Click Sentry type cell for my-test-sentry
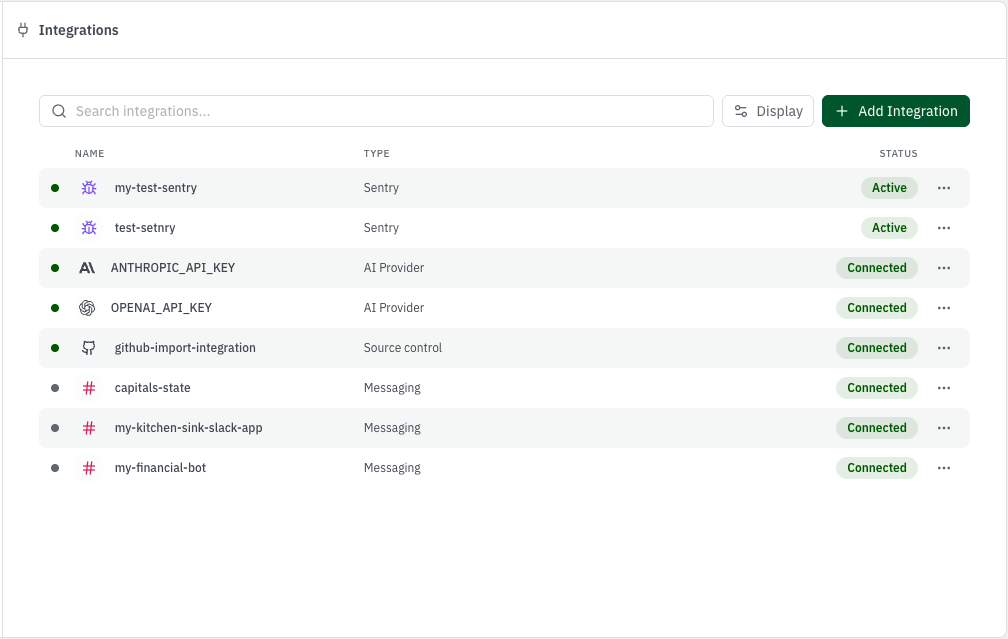 pos(381,188)
